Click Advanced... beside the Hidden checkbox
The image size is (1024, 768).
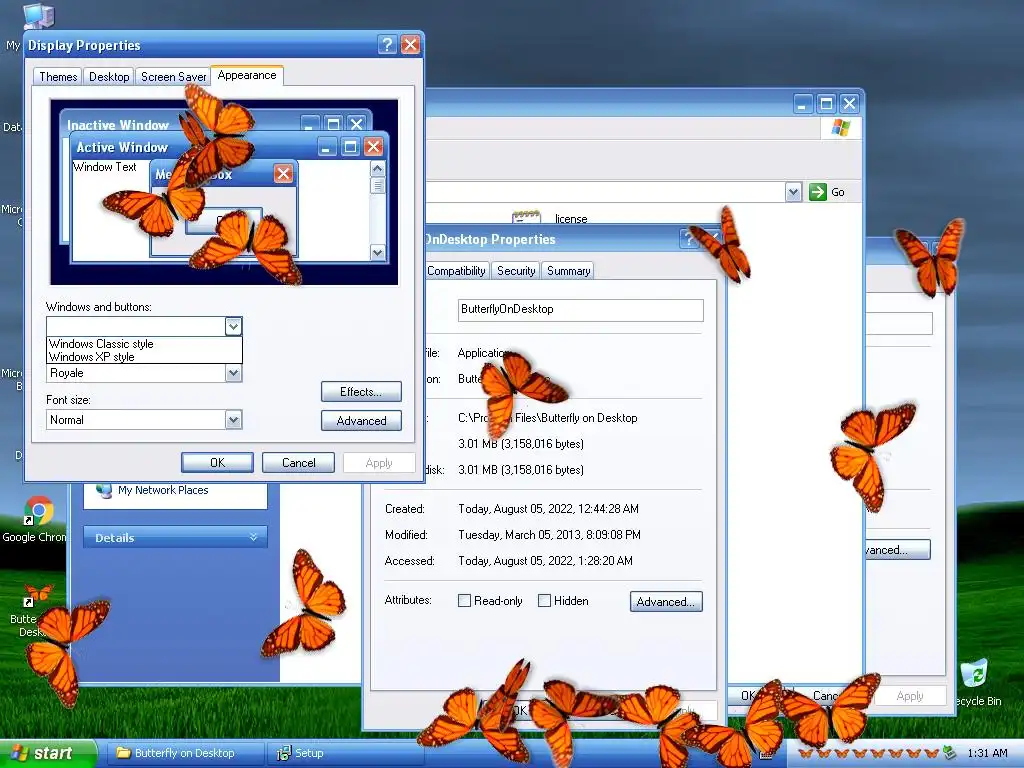click(x=666, y=601)
